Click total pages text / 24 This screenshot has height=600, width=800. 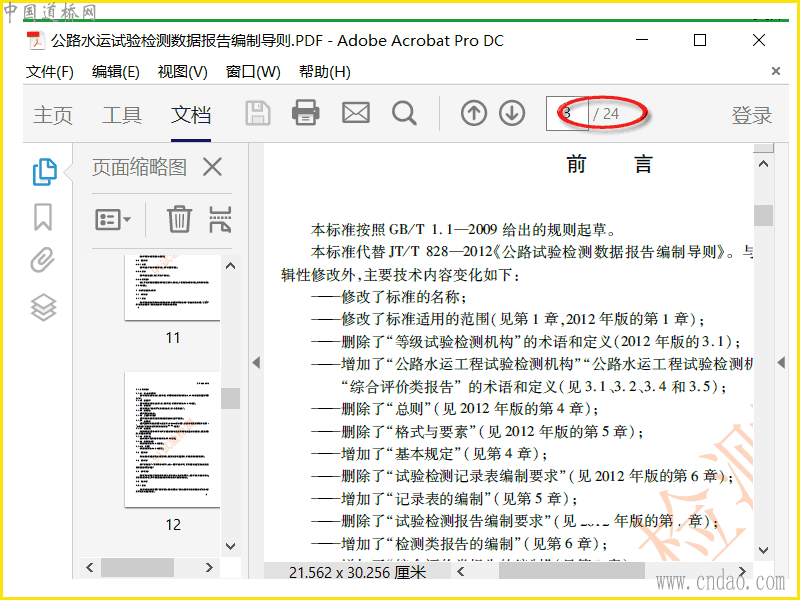[x=606, y=114]
